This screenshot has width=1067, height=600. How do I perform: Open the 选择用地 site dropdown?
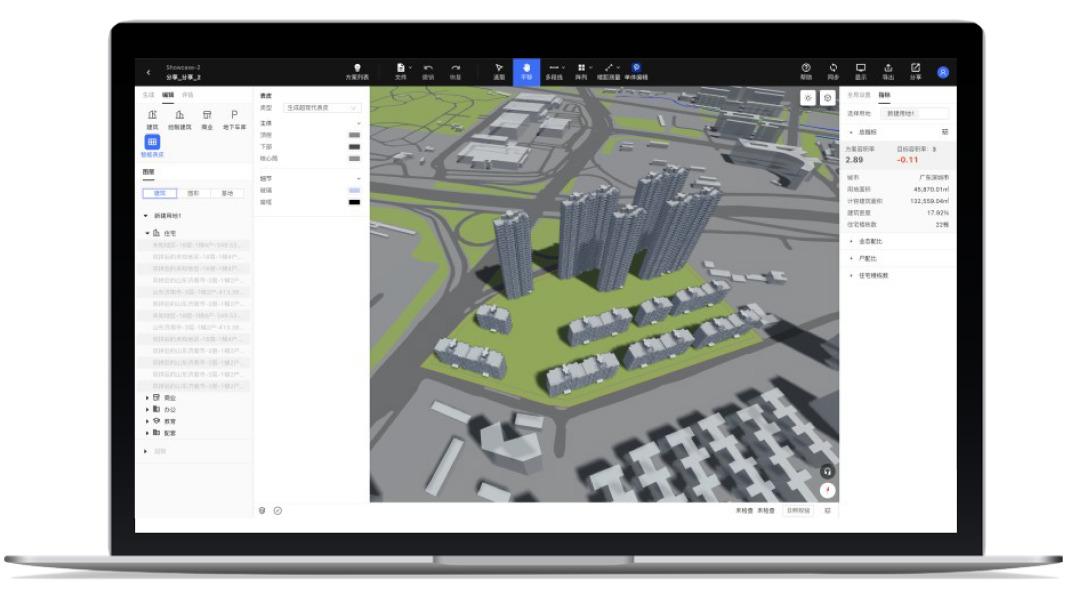pos(914,114)
